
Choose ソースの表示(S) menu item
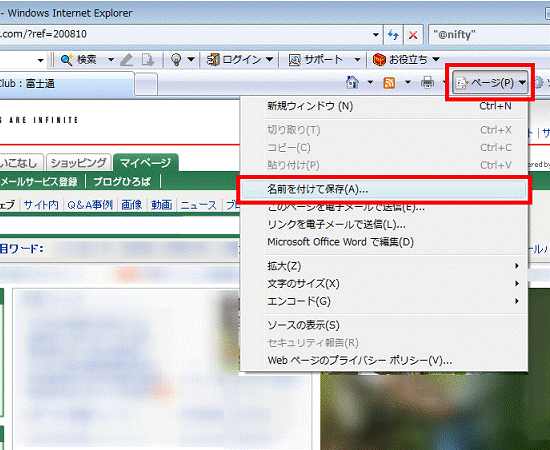(384, 325)
